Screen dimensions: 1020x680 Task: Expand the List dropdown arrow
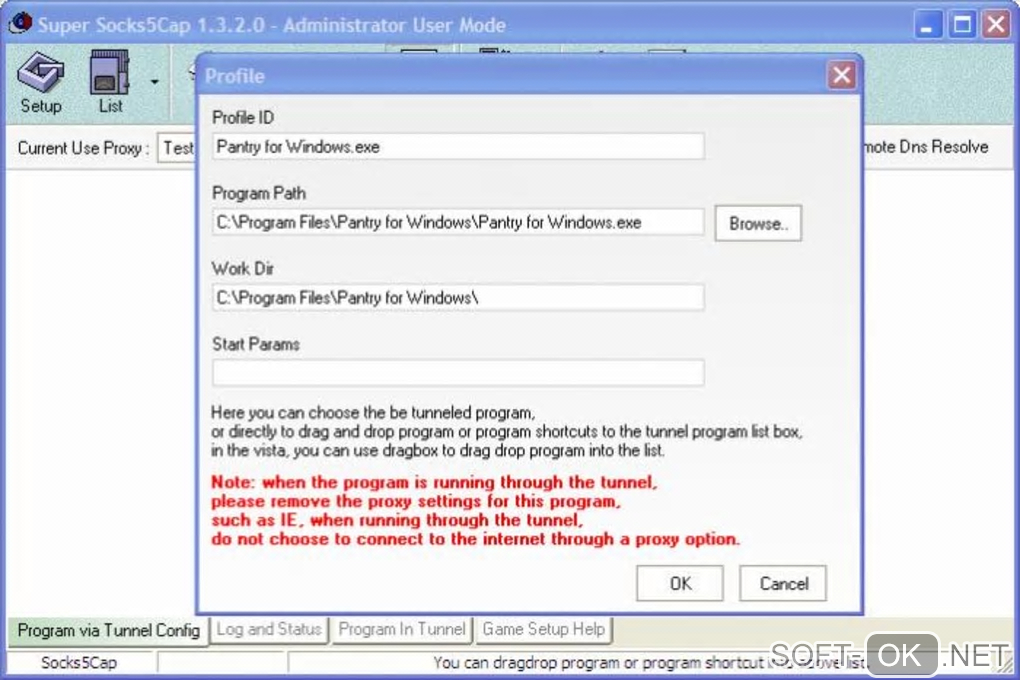[x=154, y=82]
